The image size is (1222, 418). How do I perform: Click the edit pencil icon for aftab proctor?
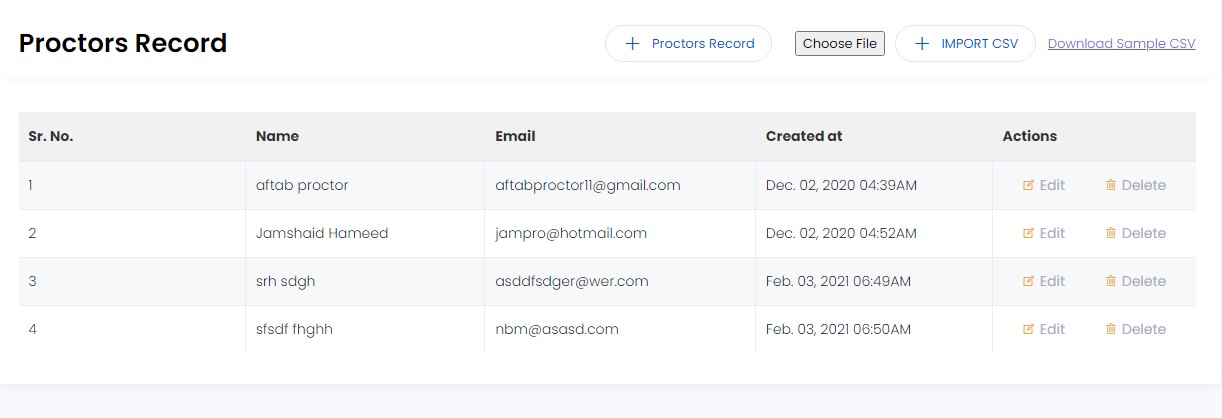[x=1028, y=185]
